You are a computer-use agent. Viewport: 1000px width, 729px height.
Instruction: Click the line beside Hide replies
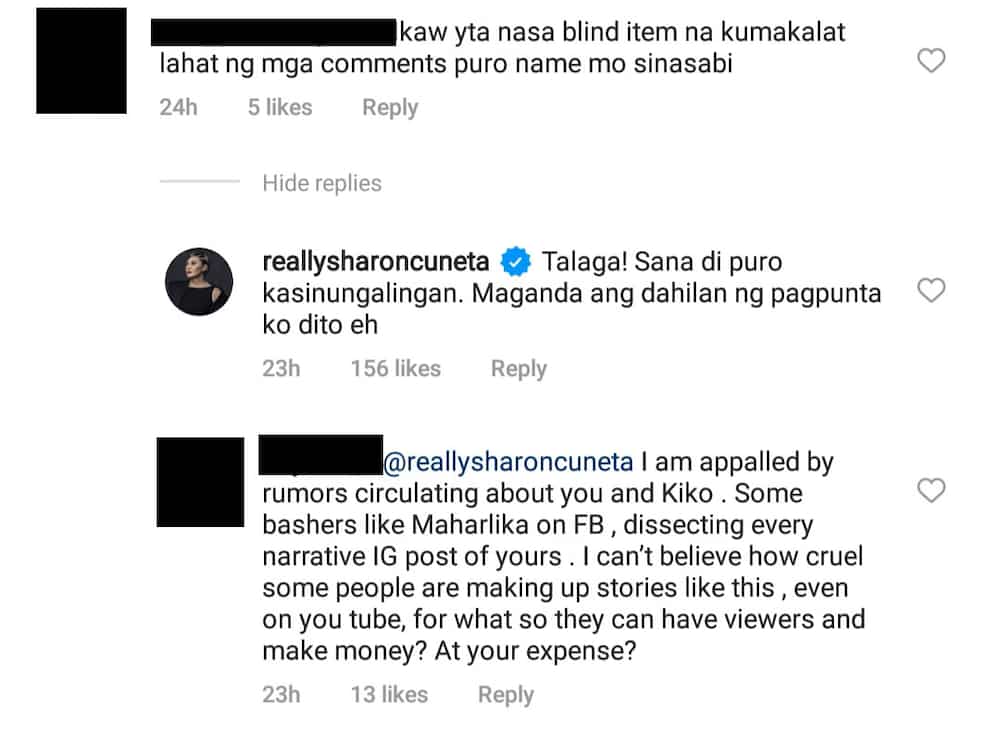click(x=200, y=182)
